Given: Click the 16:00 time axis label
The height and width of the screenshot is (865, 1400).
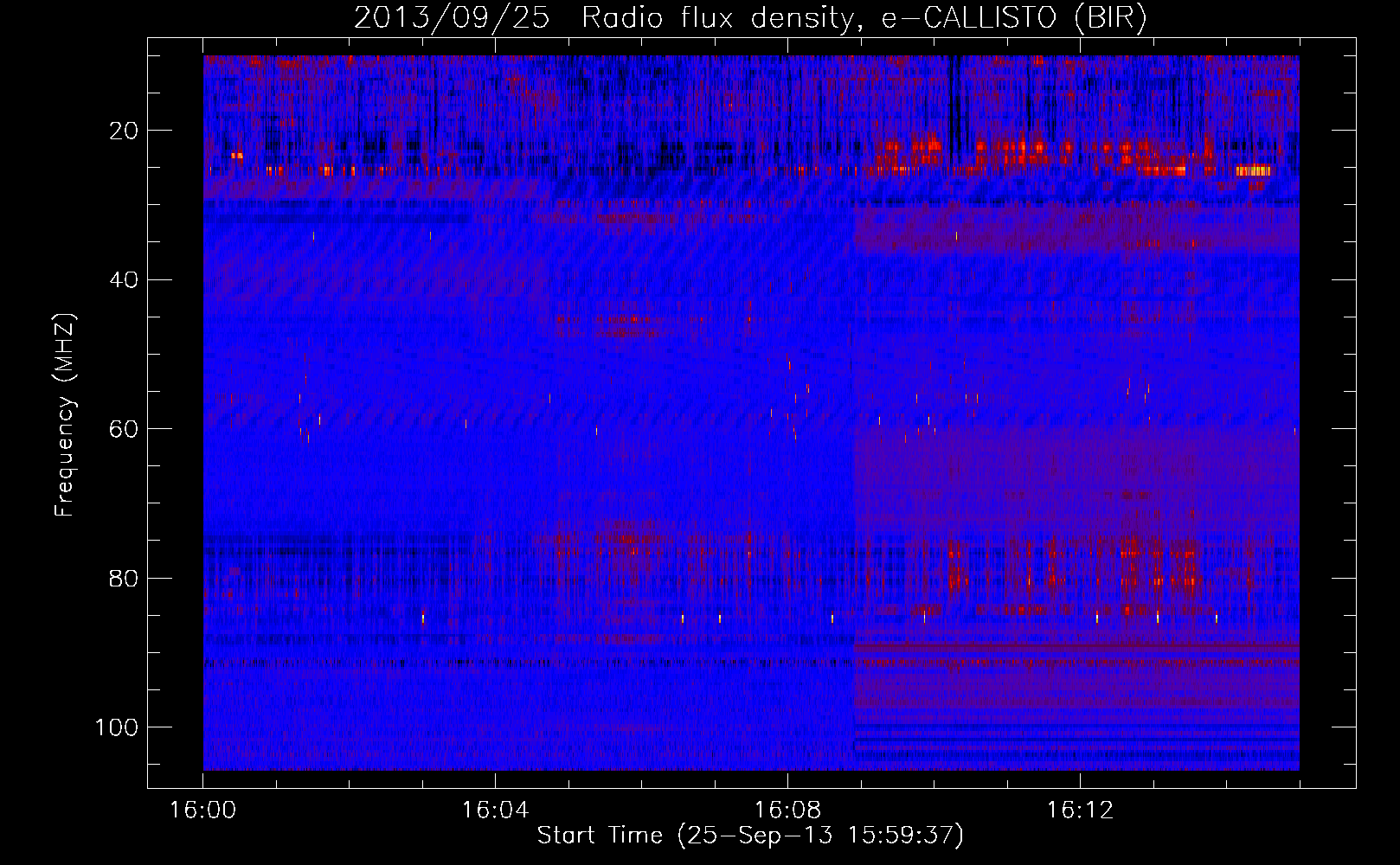Looking at the screenshot, I should coord(203,811).
